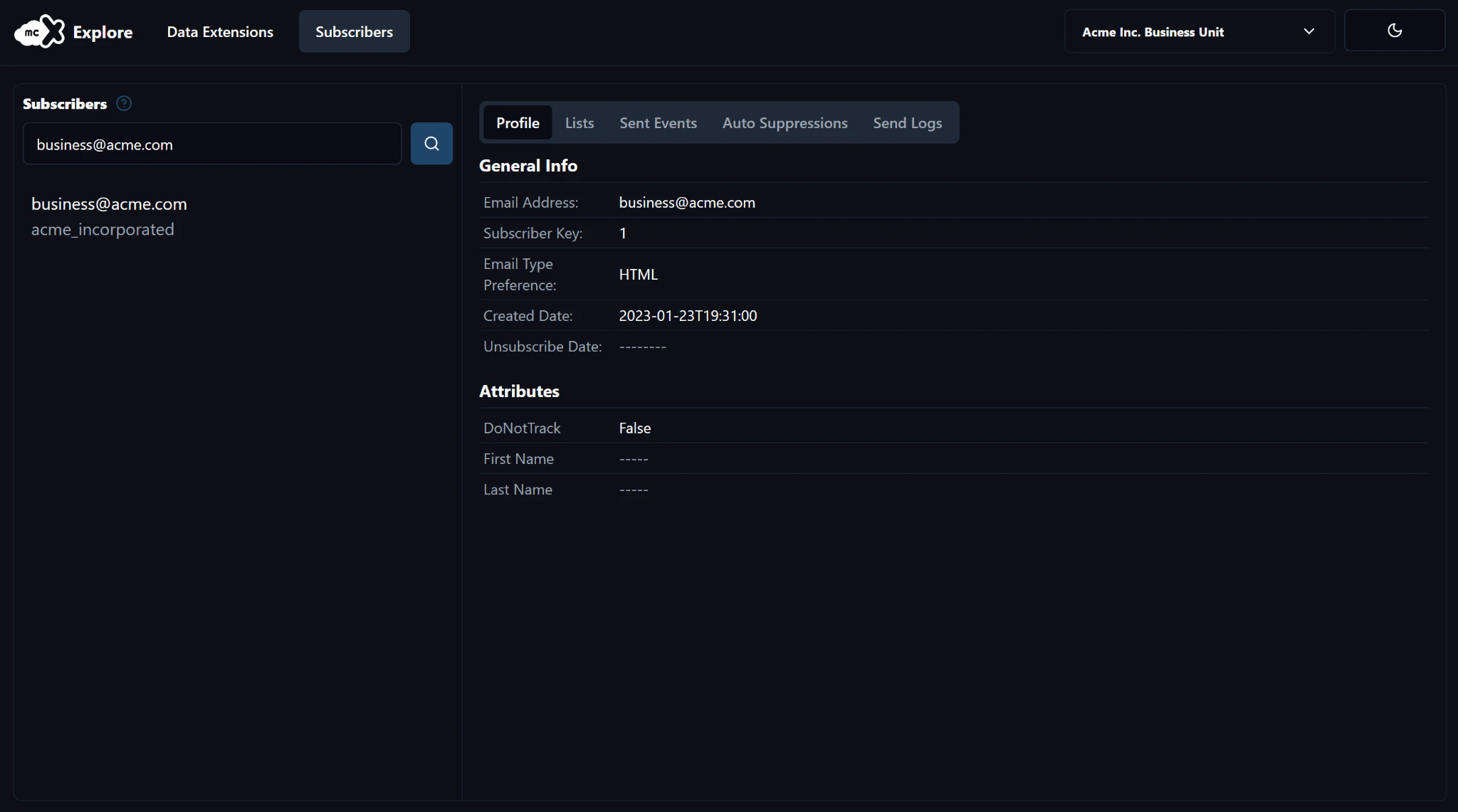Click the Last Name label
Screen dimensions: 1458x812
pyautogui.click(x=518, y=490)
